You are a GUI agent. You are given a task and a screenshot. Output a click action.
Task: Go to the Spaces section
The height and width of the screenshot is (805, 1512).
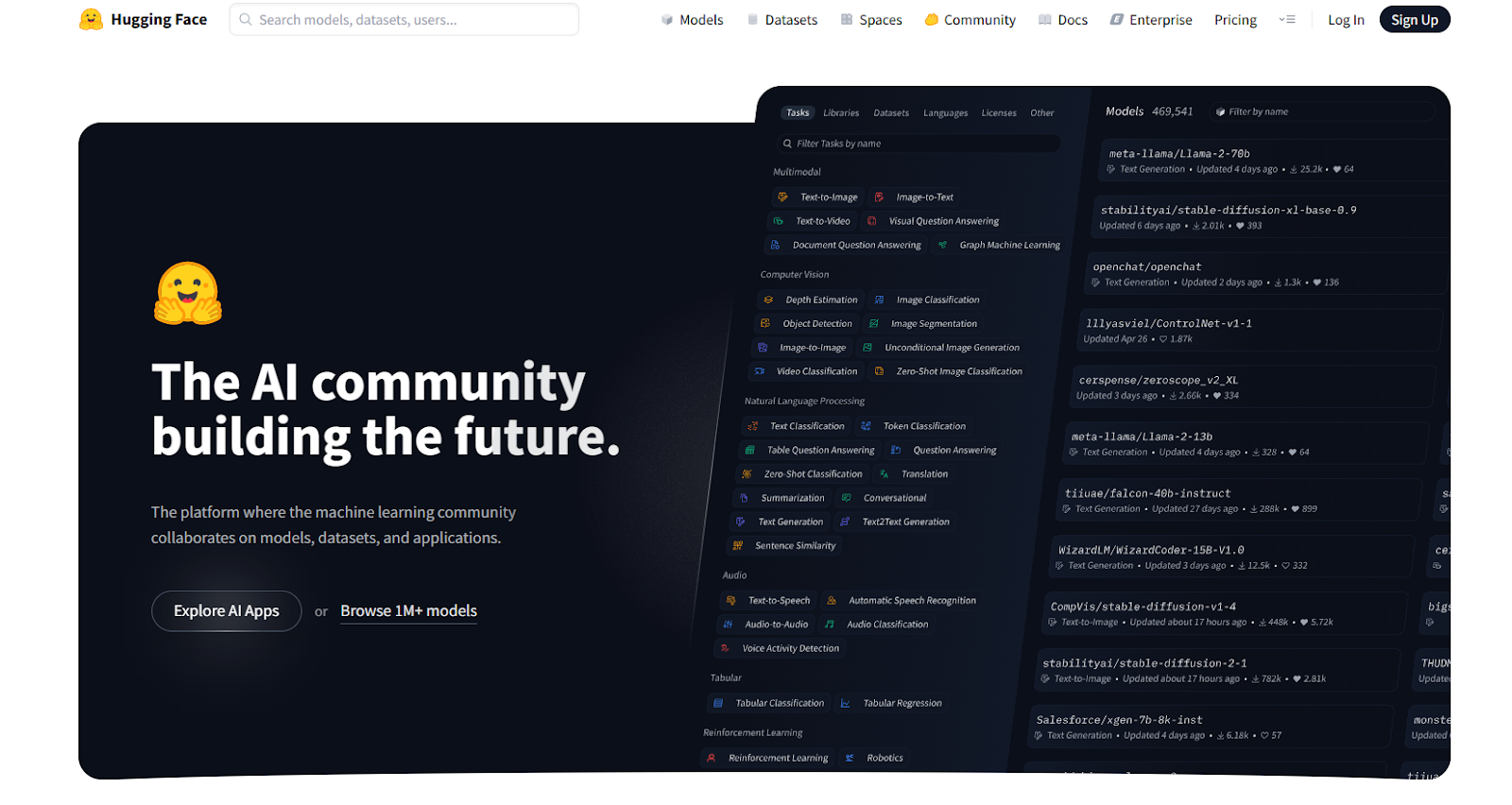(x=880, y=20)
